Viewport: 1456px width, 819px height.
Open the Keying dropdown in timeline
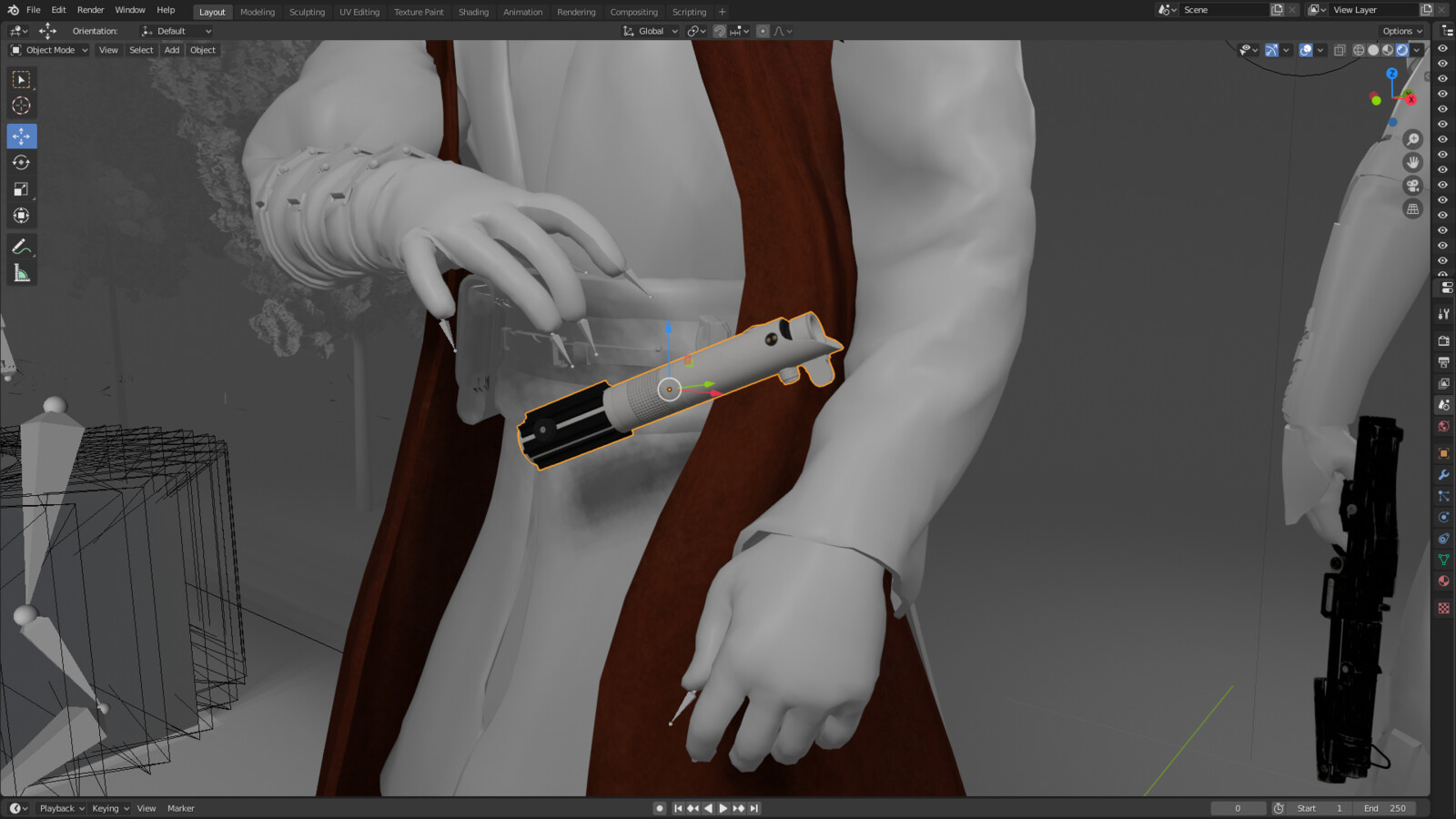point(110,808)
